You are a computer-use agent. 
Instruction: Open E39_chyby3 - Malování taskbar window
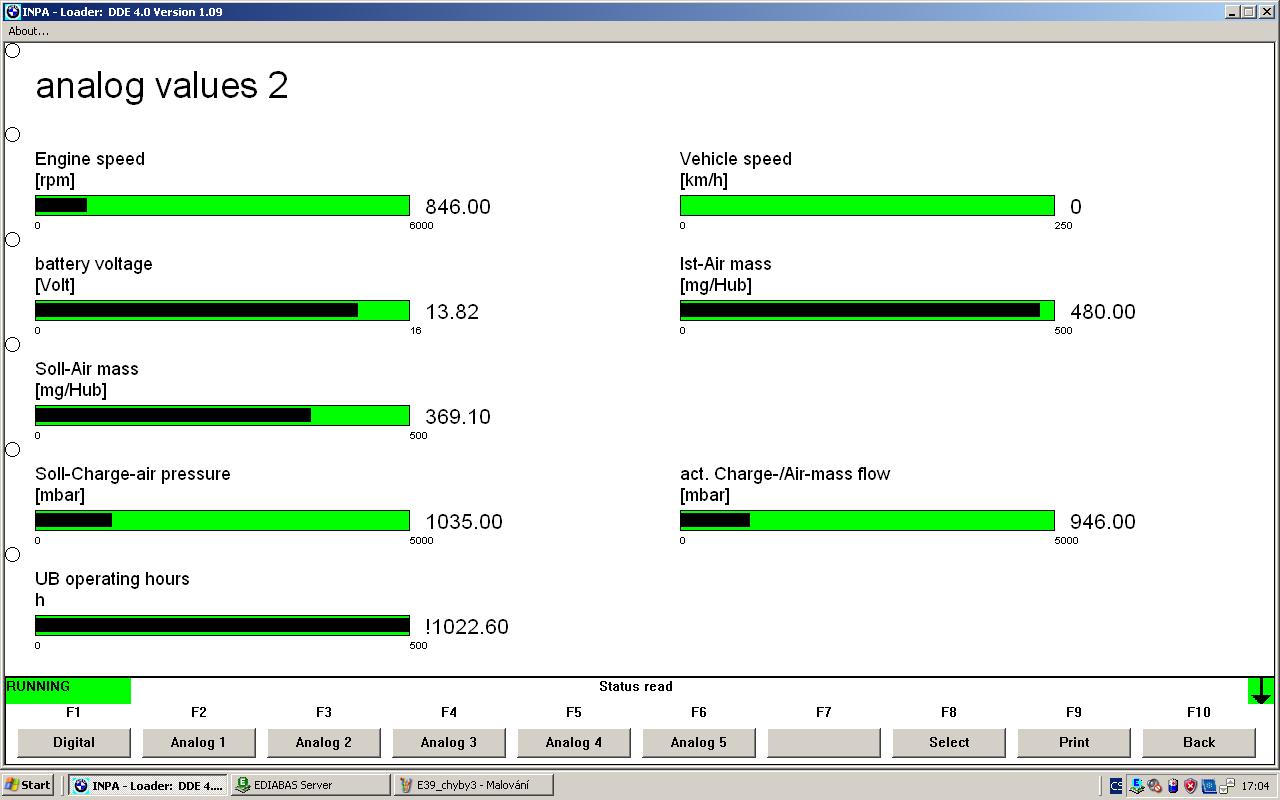(x=474, y=785)
